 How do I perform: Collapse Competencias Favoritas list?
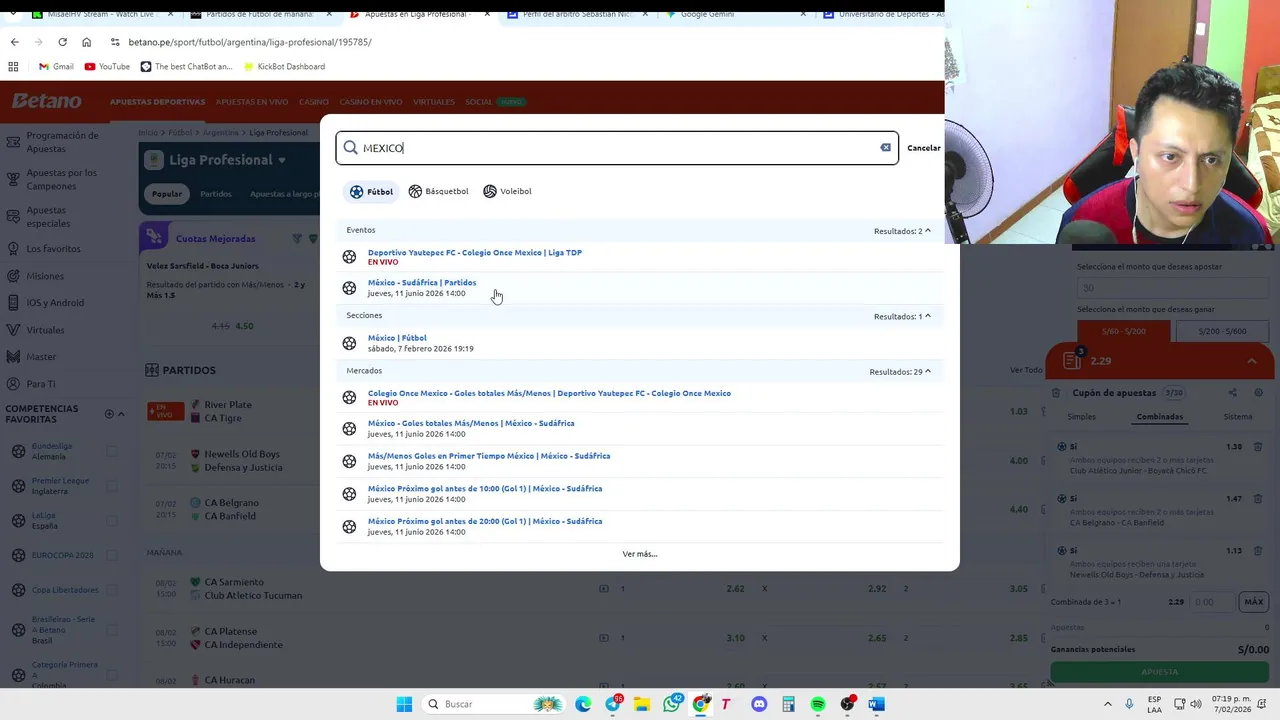[x=121, y=414]
